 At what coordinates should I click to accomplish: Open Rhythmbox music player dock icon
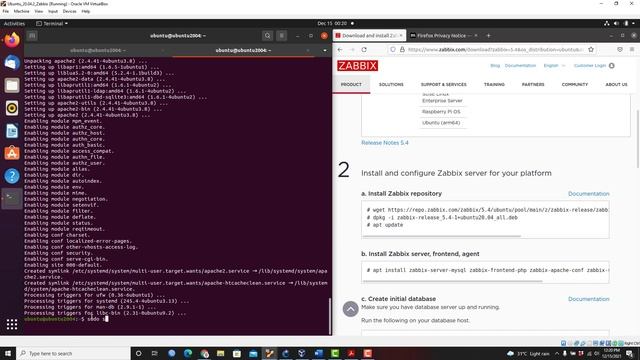coord(12,108)
